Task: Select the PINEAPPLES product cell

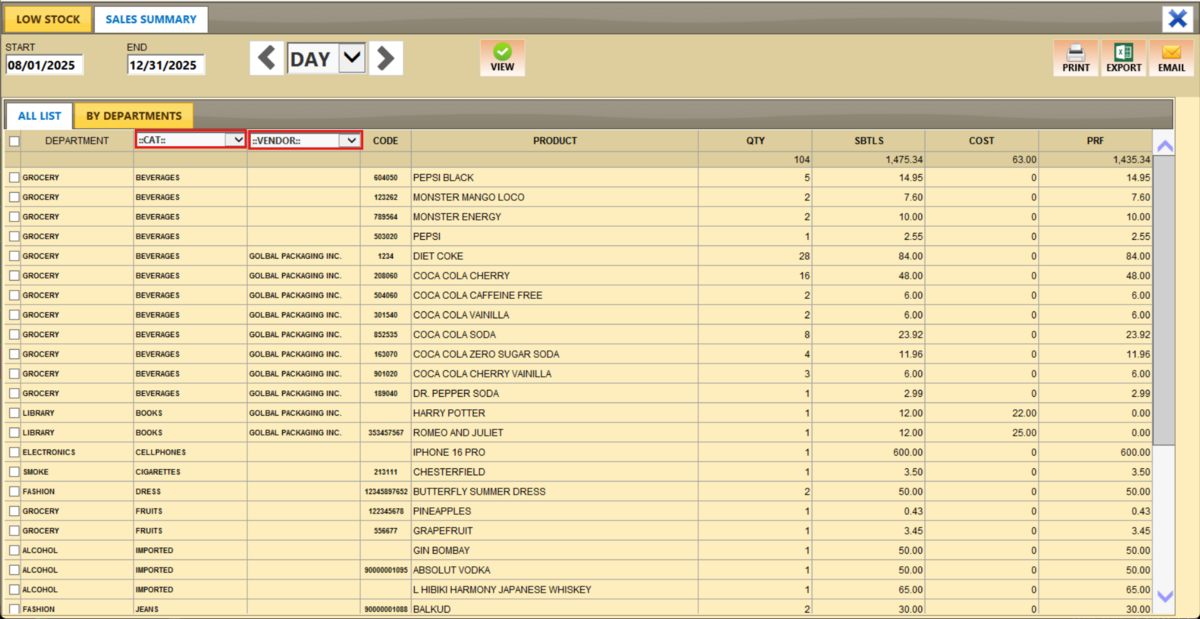Action: coord(555,511)
